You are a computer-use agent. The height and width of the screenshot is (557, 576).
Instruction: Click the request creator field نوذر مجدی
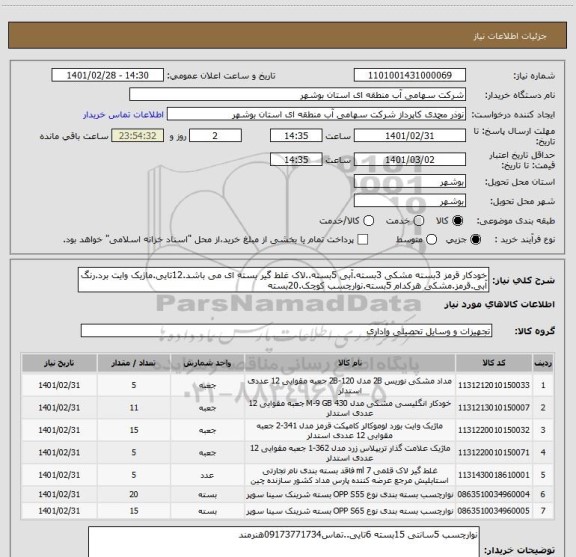click(316, 114)
